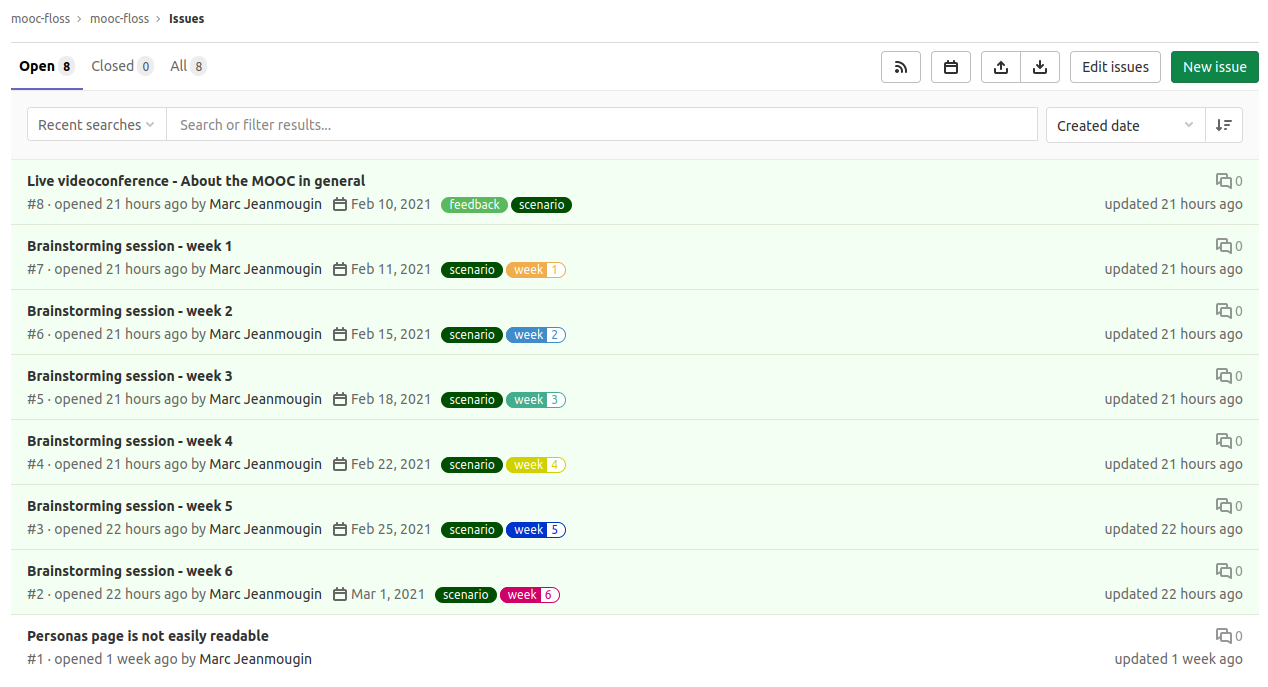1268x687 pixels.
Task: Click due date calendar icon for issue #7
Action: (340, 270)
